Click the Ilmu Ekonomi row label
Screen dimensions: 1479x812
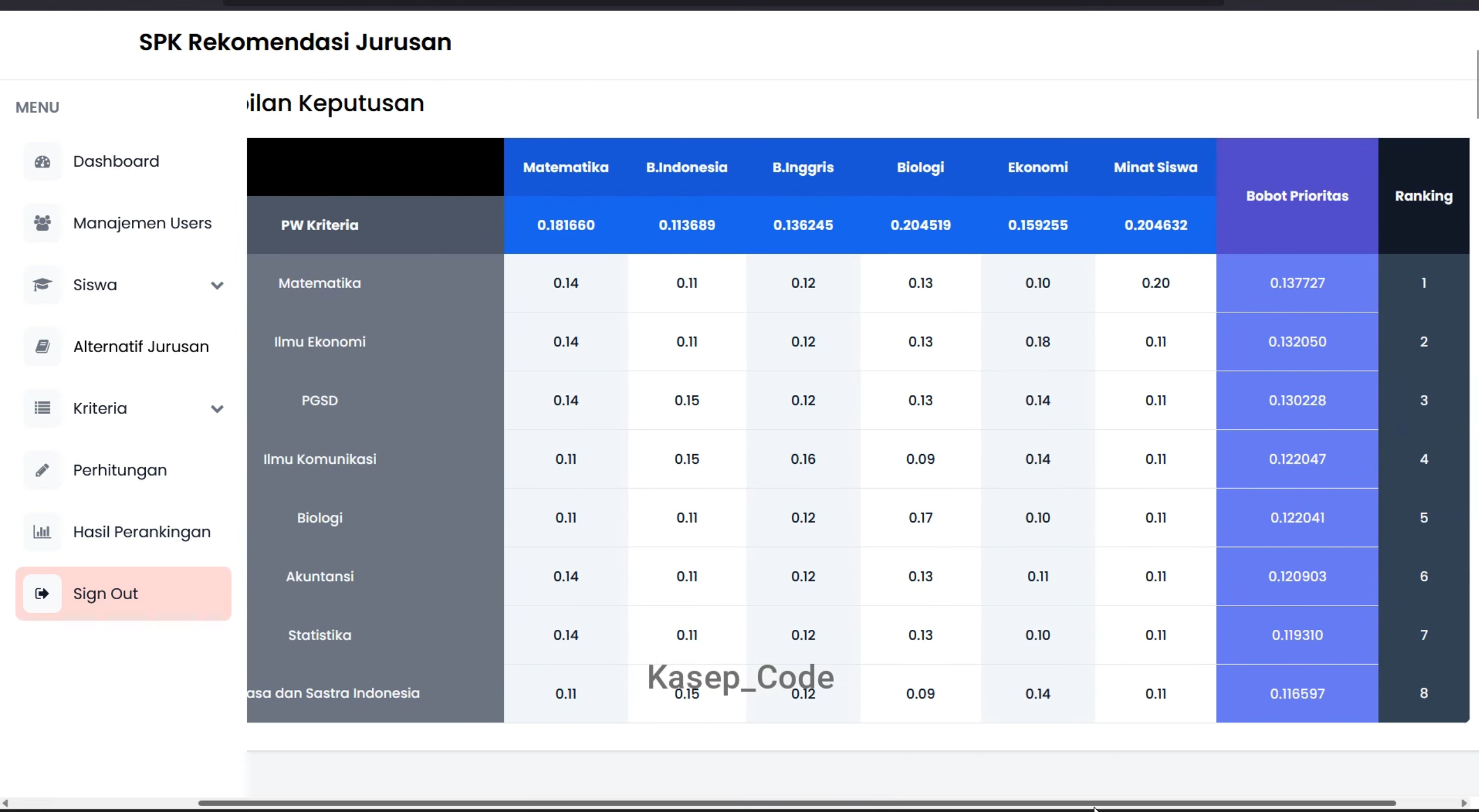[319, 342]
